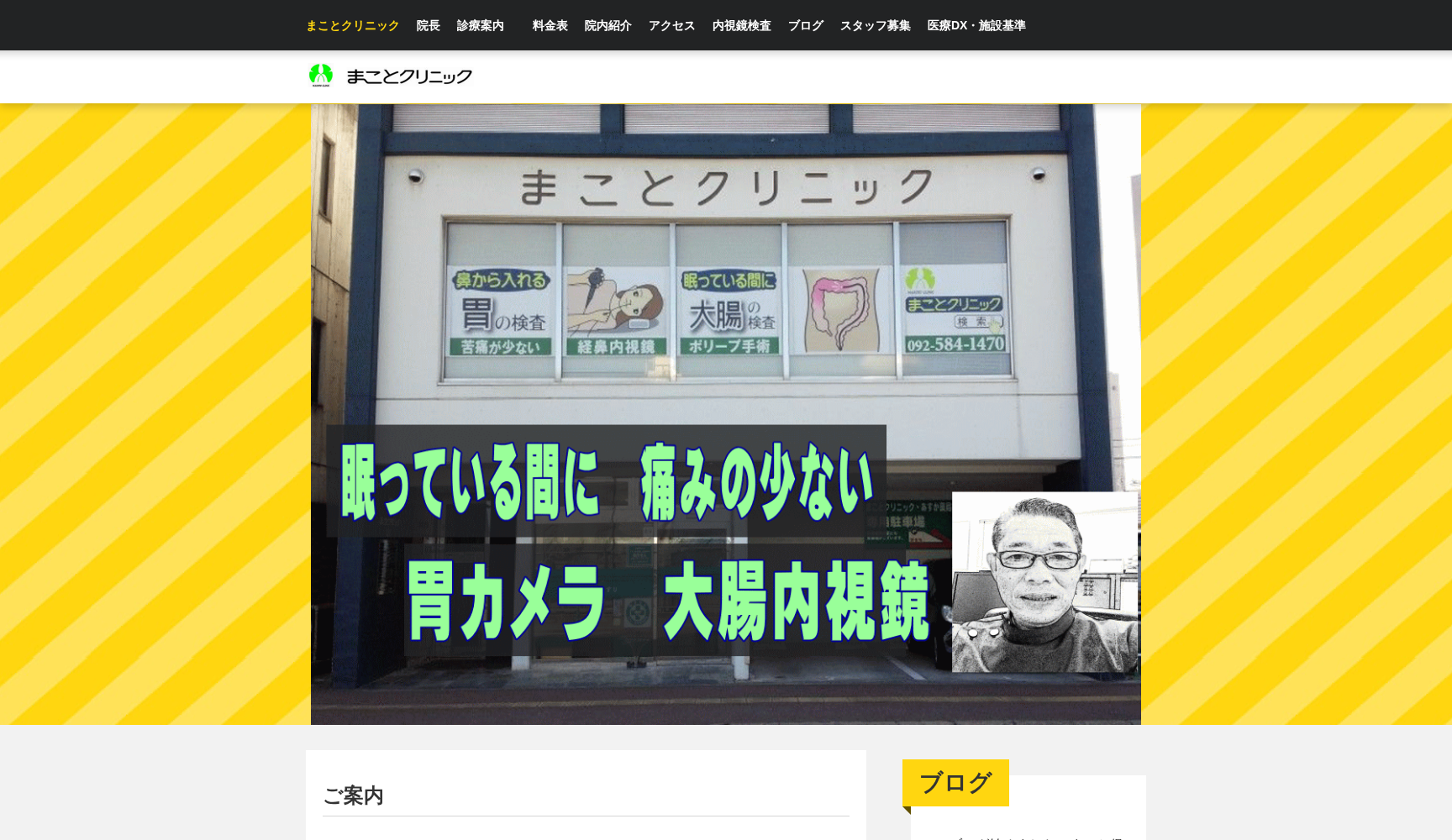Viewport: 1452px width, 840px height.
Task: Click アクセス in the top navigation
Action: (671, 25)
